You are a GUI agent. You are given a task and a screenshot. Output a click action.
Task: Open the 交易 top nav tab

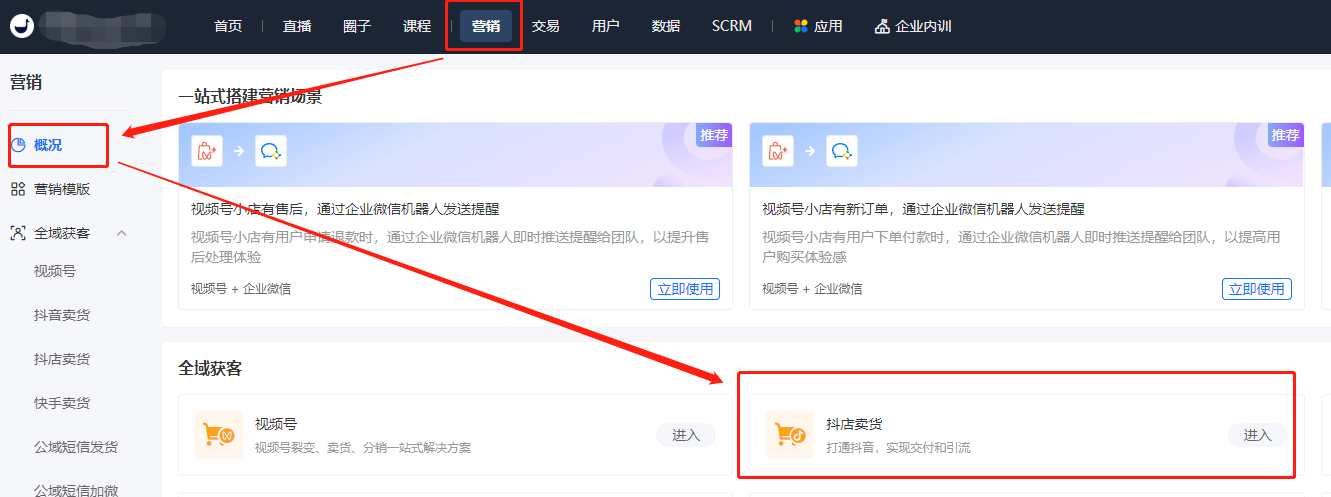(x=546, y=26)
